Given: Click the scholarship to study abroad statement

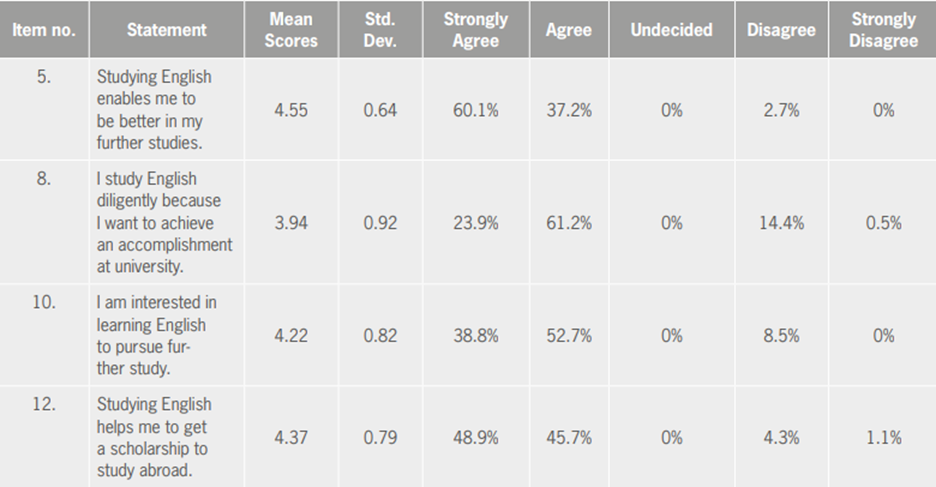Looking at the screenshot, I should coord(154,437).
